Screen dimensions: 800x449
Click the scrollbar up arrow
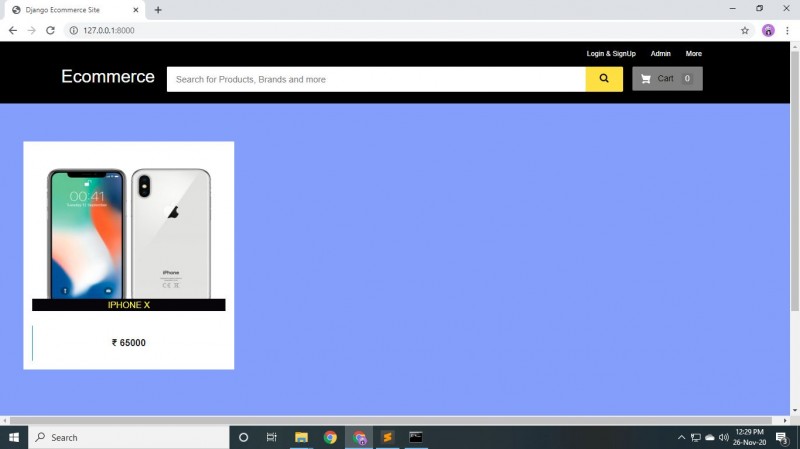[x=795, y=46]
